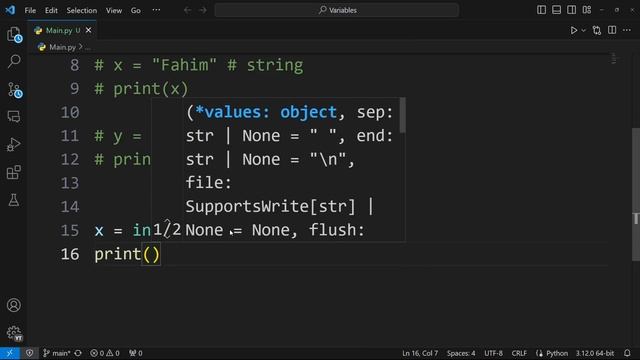The width and height of the screenshot is (640, 360).
Task: Synchronize changes icon in status bar
Action: pyautogui.click(x=78, y=353)
